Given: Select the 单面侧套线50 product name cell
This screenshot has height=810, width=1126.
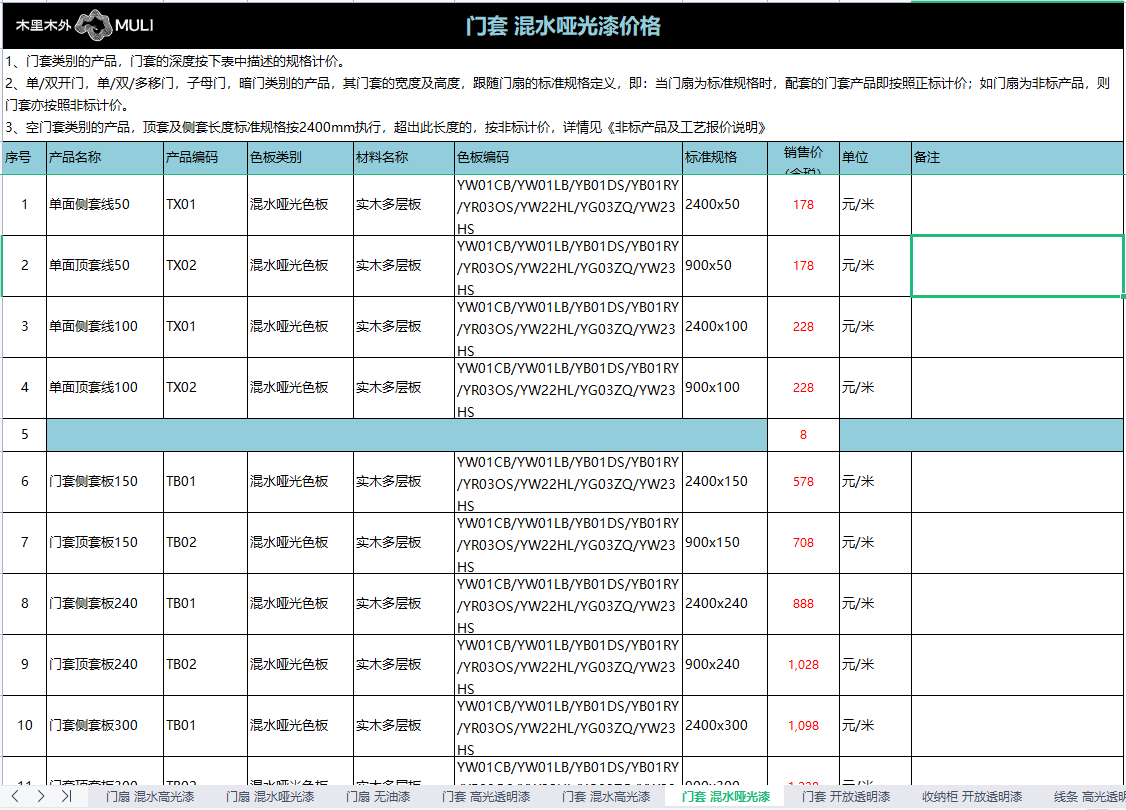Looking at the screenshot, I should click(105, 205).
